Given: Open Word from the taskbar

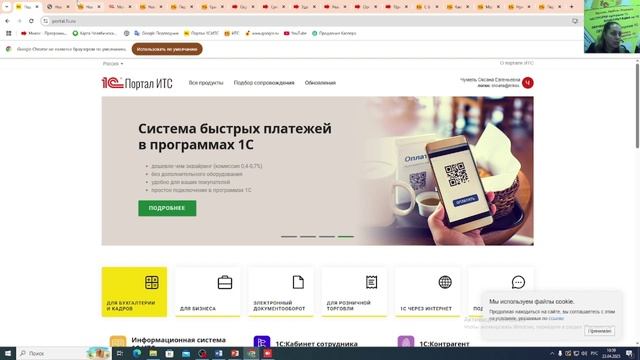Looking at the screenshot, I should click(218, 353).
